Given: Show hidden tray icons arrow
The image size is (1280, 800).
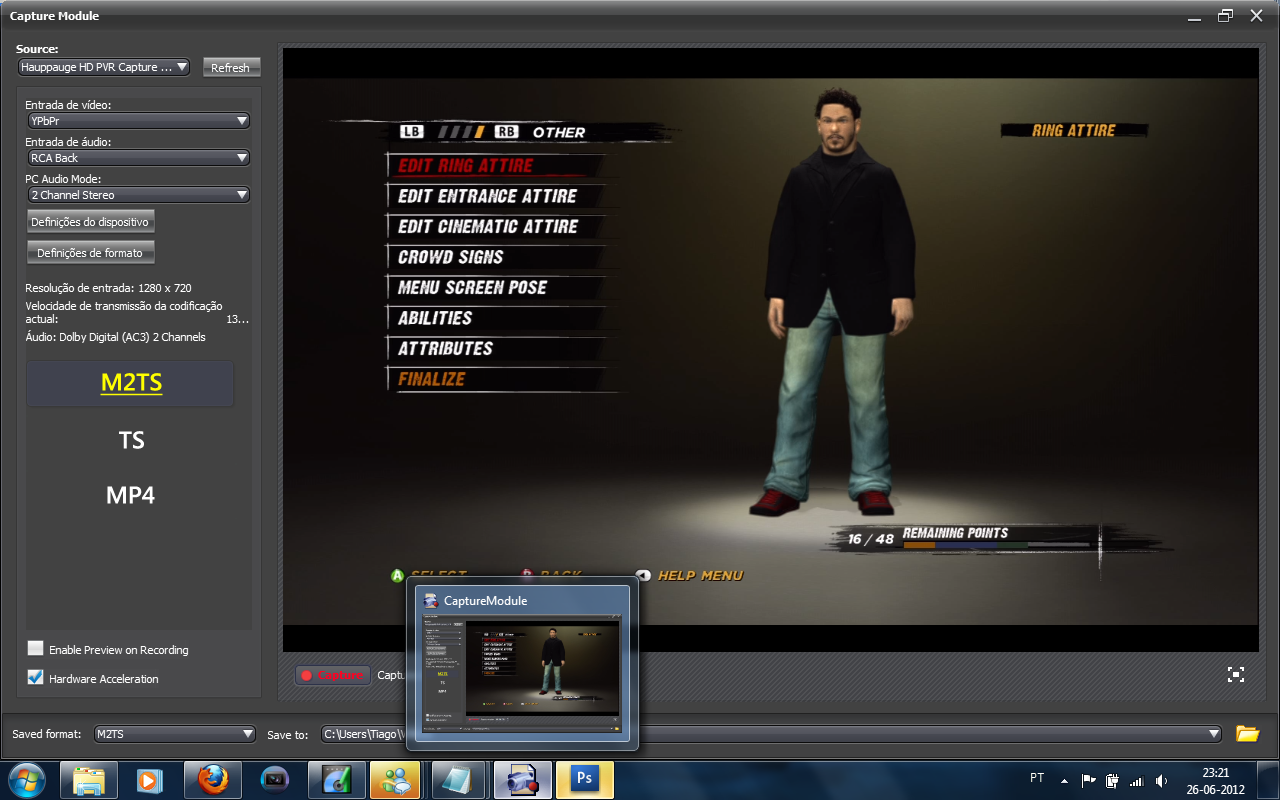Looking at the screenshot, I should click(1064, 780).
